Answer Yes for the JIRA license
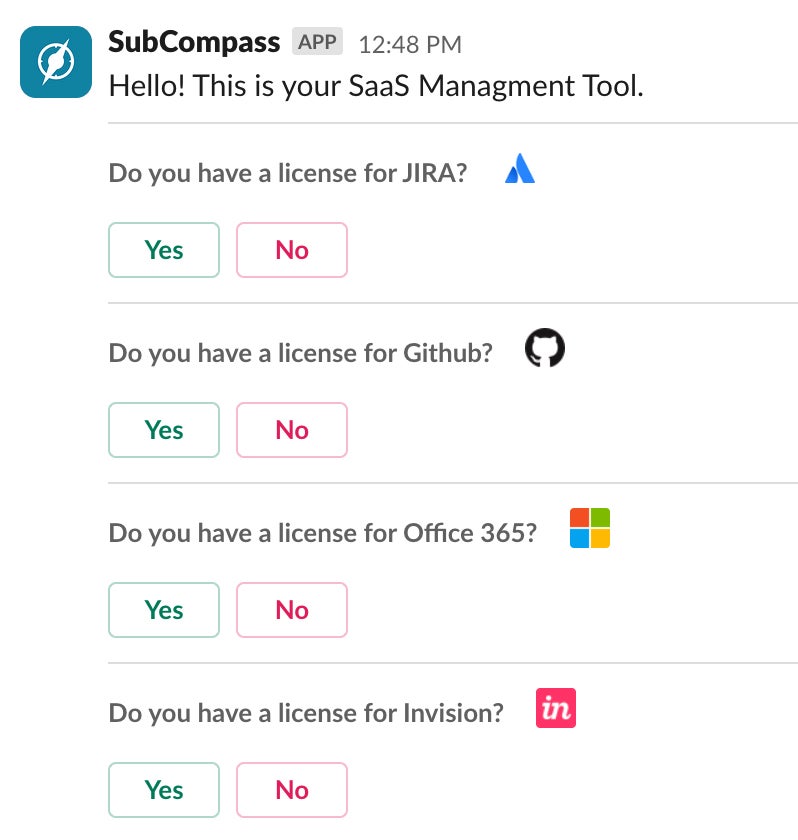Screen dimensions: 798x840 164,250
